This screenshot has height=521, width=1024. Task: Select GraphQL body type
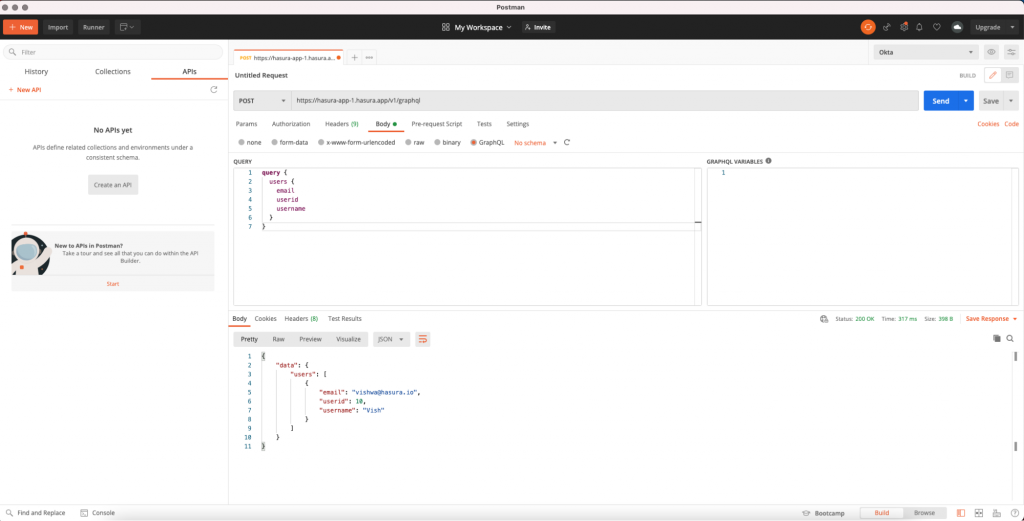(x=487, y=142)
